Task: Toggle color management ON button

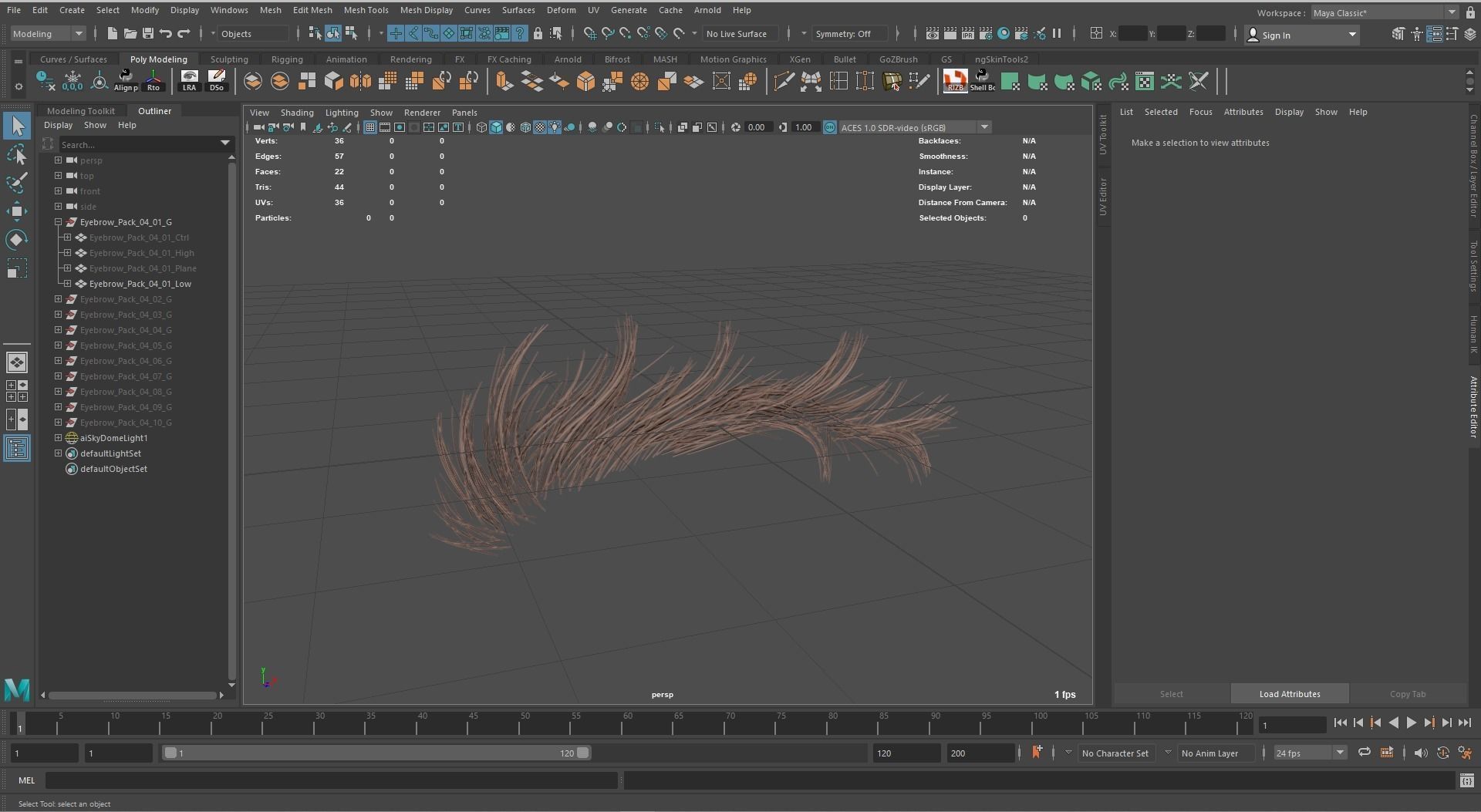Action: 830,127
